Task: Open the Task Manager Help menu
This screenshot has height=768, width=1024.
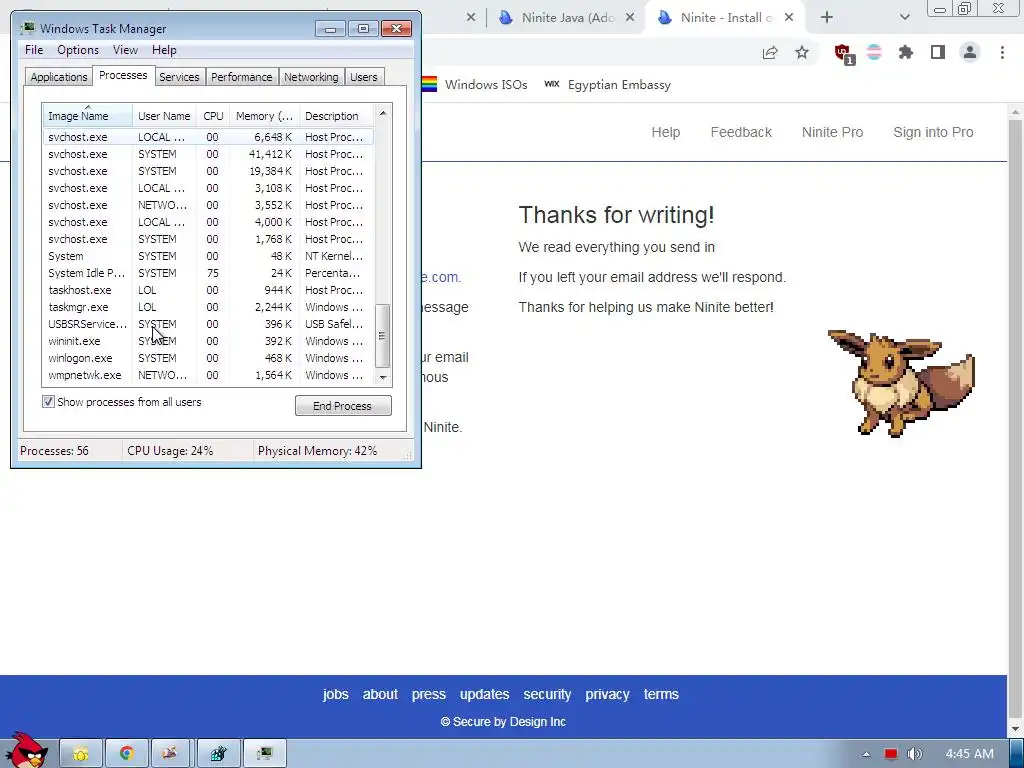Action: [x=164, y=50]
